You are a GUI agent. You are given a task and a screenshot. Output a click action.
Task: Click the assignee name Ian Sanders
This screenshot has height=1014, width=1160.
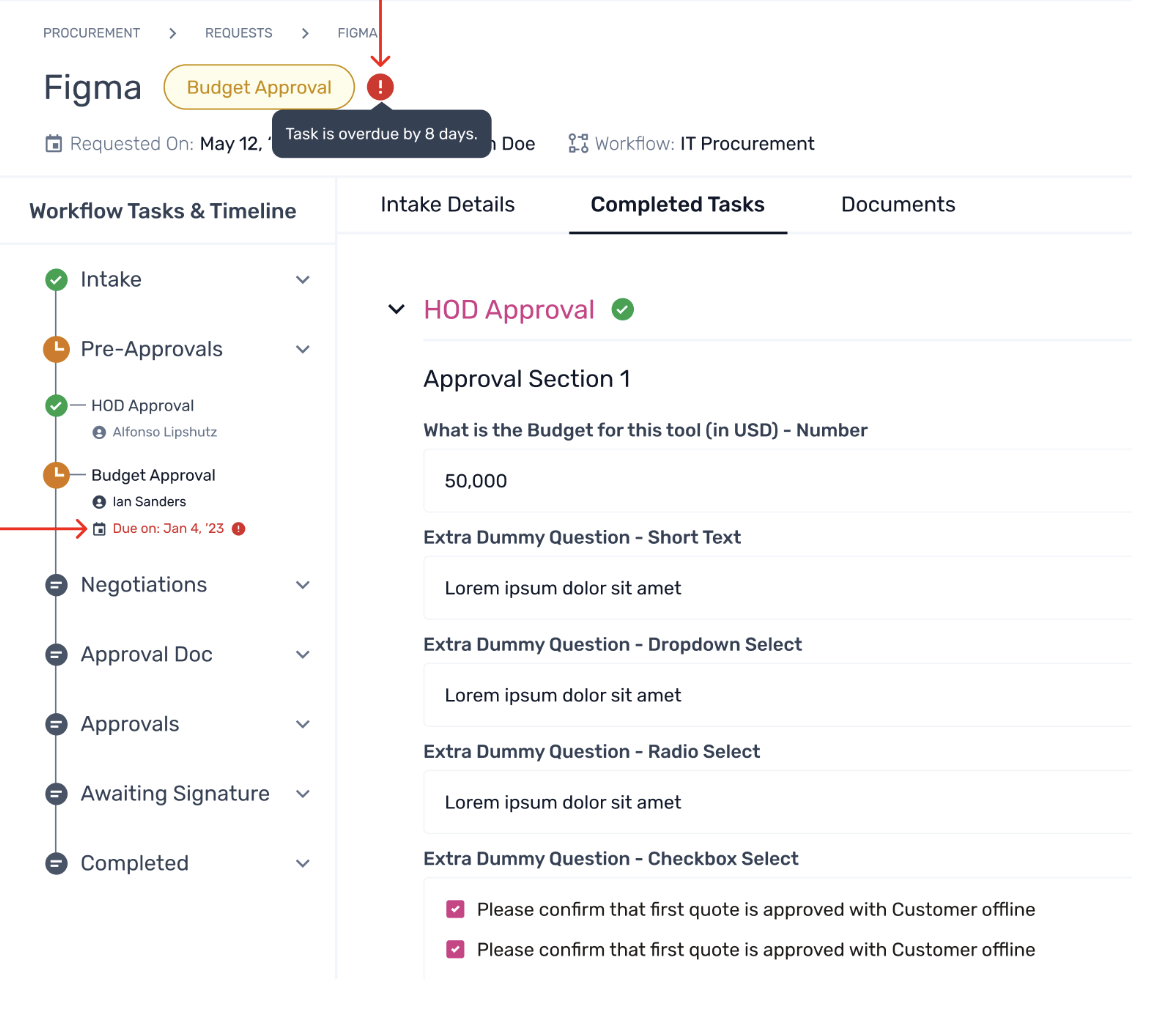(x=149, y=502)
